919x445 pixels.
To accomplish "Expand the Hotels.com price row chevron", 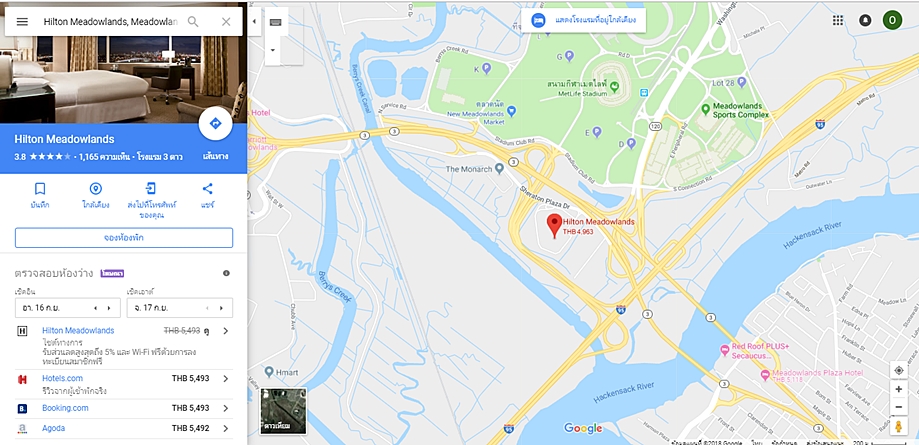I will tap(226, 379).
